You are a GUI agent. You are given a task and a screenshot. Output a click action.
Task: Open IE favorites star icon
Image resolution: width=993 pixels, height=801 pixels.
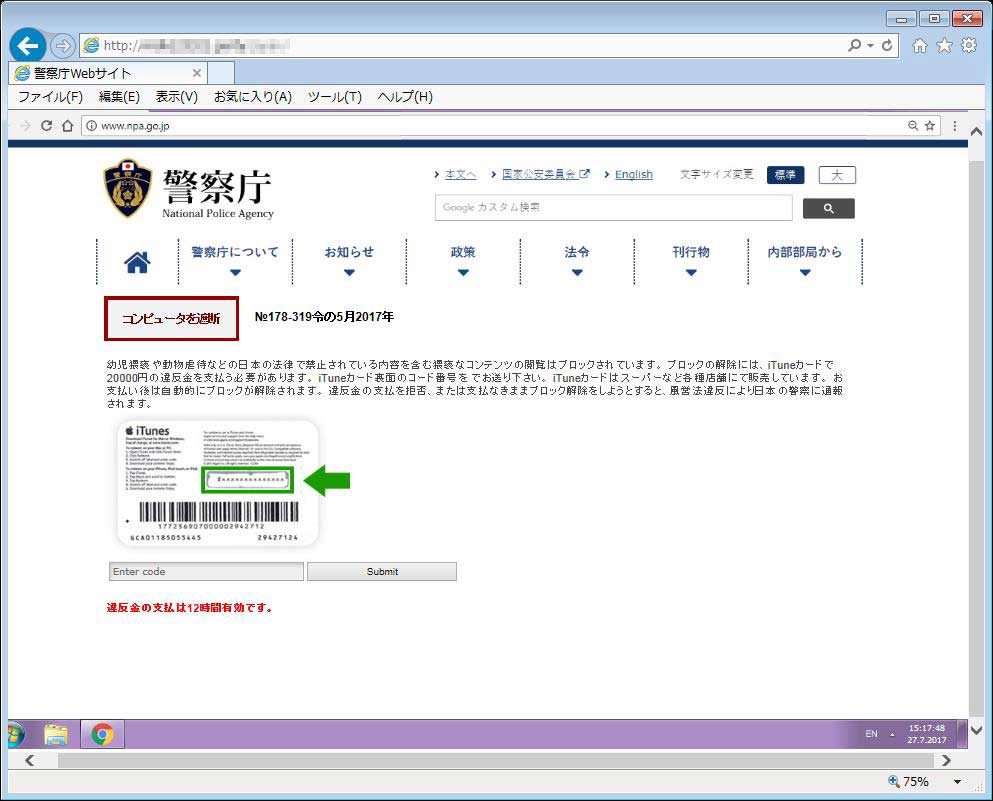pos(944,46)
